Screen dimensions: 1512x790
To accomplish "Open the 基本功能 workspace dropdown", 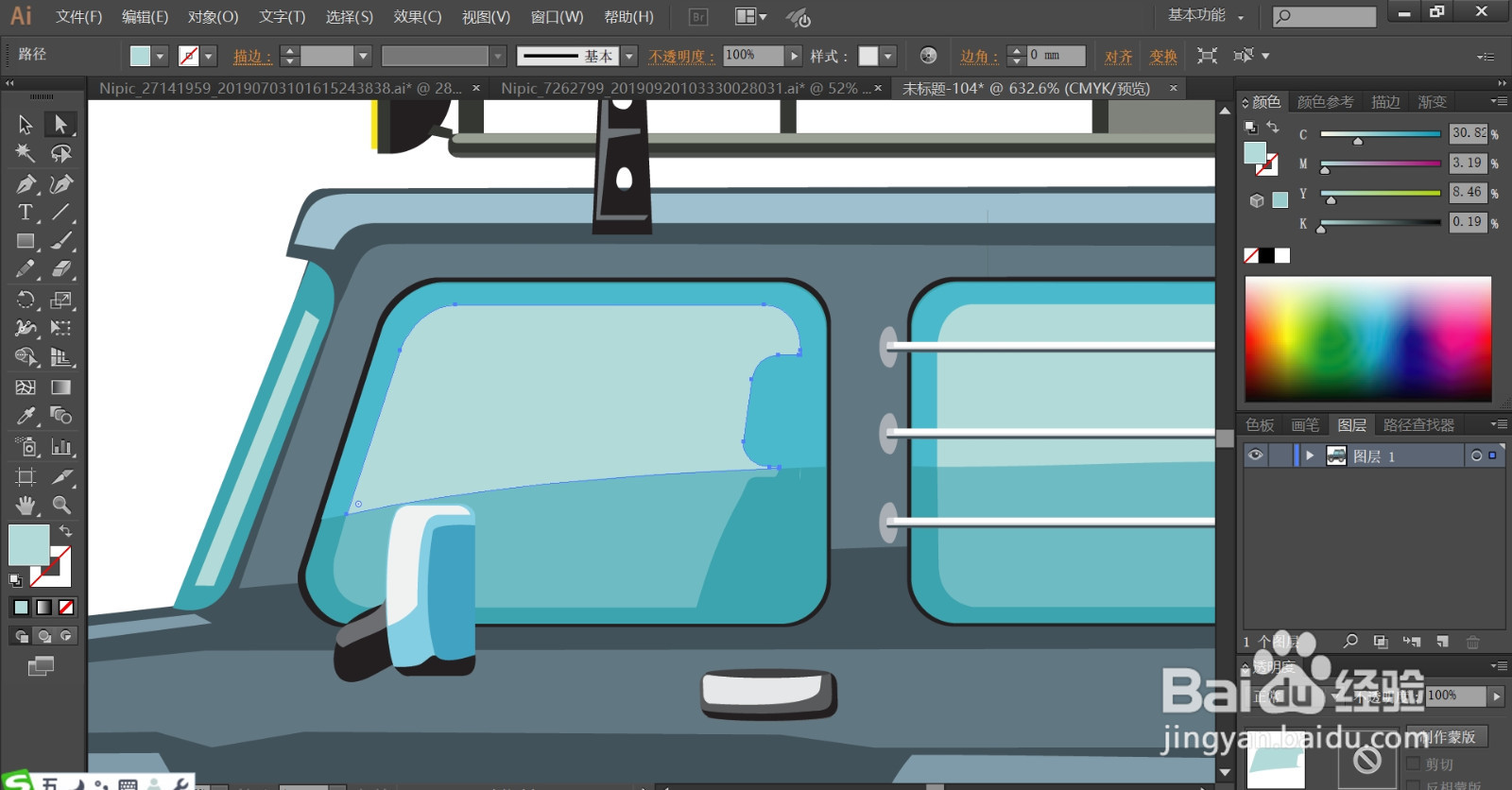I will (x=1206, y=16).
